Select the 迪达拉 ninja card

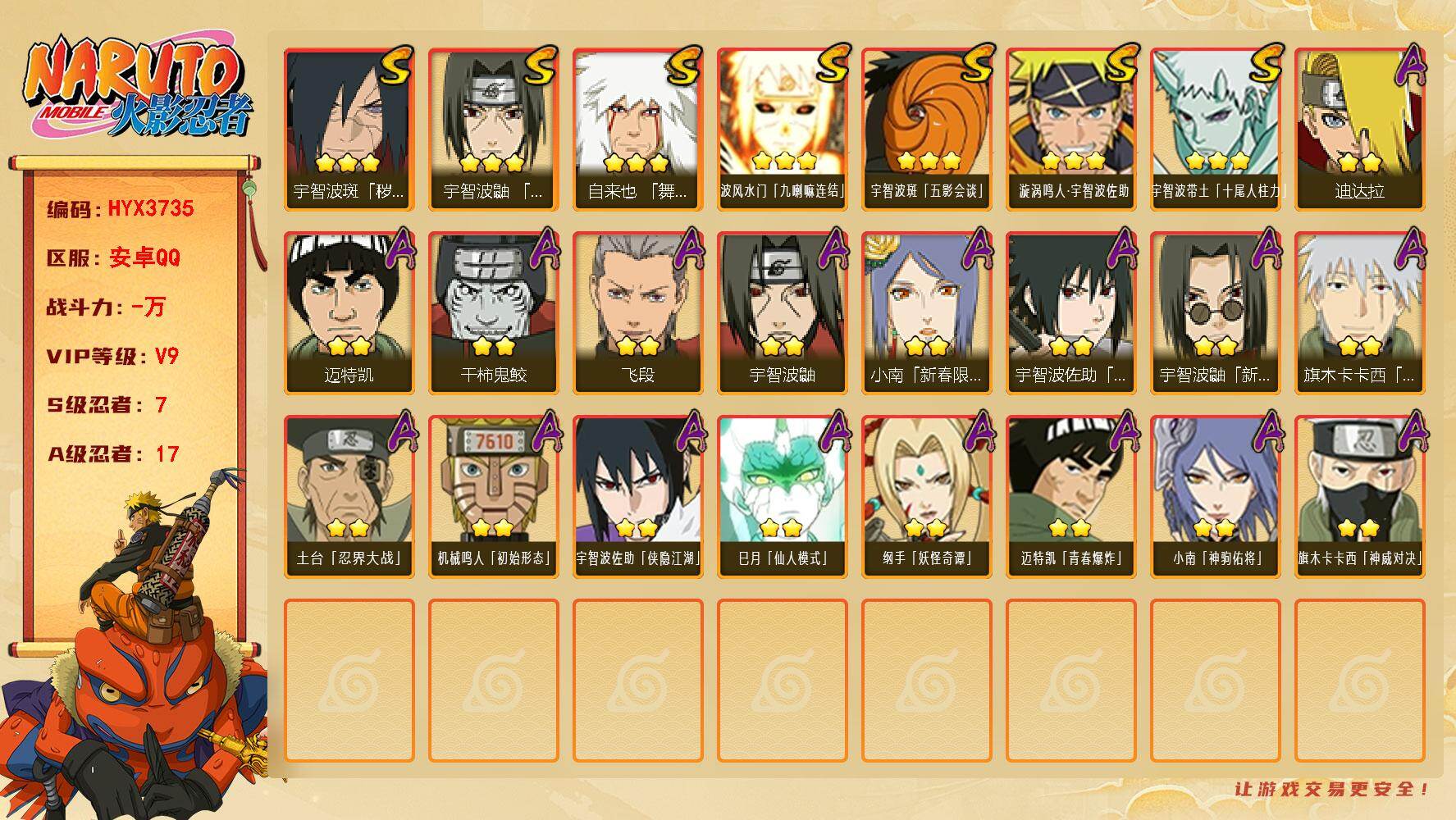coord(1360,129)
